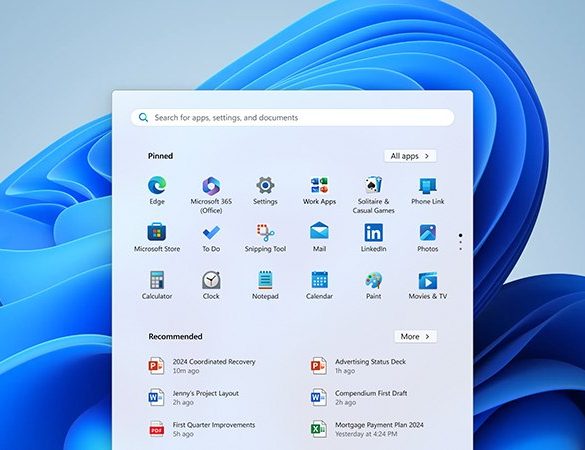Image resolution: width=585 pixels, height=450 pixels.
Task: Open Movies & TV app
Action: click(x=428, y=285)
